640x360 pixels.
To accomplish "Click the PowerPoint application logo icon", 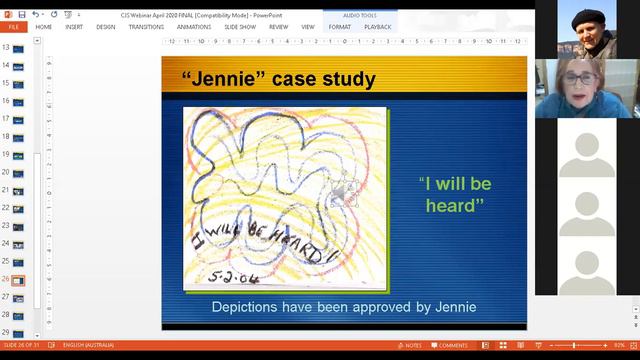I will 8,15.
